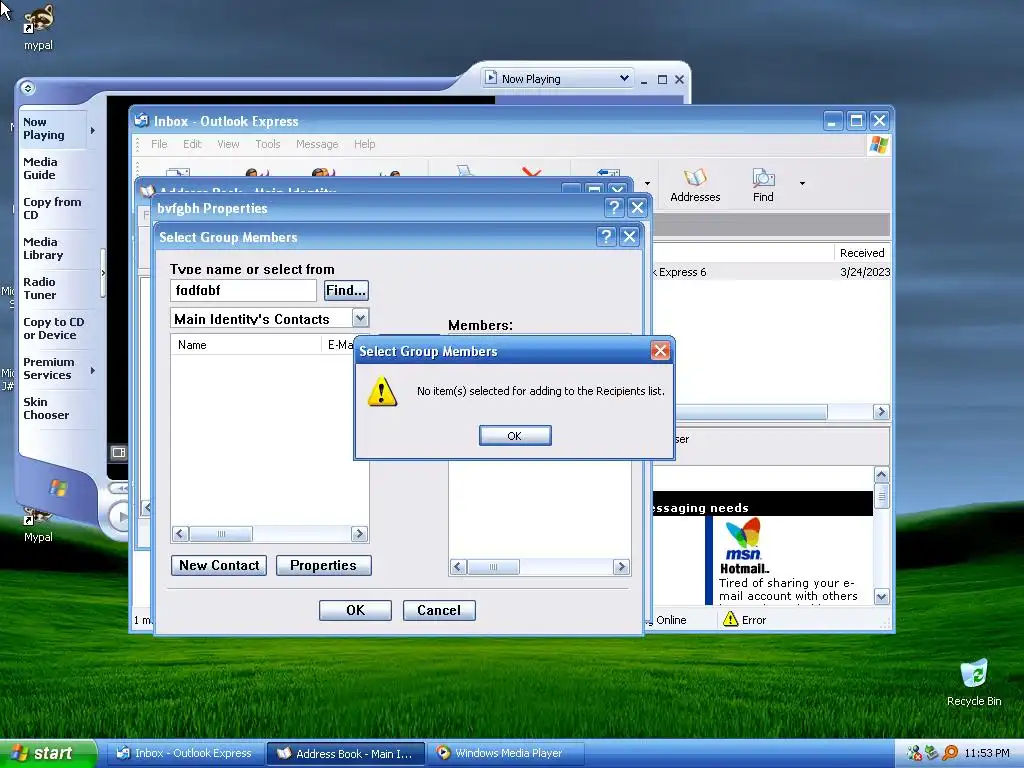Viewport: 1024px width, 768px height.
Task: Expand Now Playing arrow in Media Player sidebar
Action: 93,130
